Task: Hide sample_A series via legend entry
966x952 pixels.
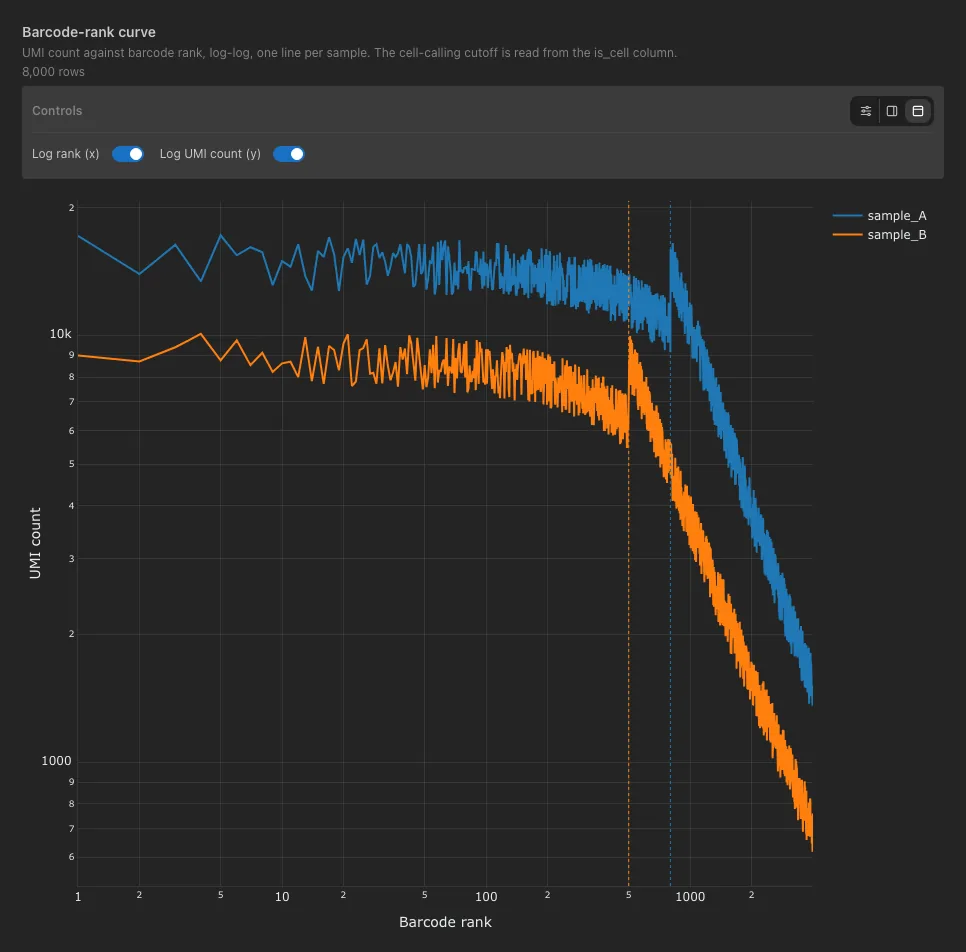Action: tap(880, 216)
